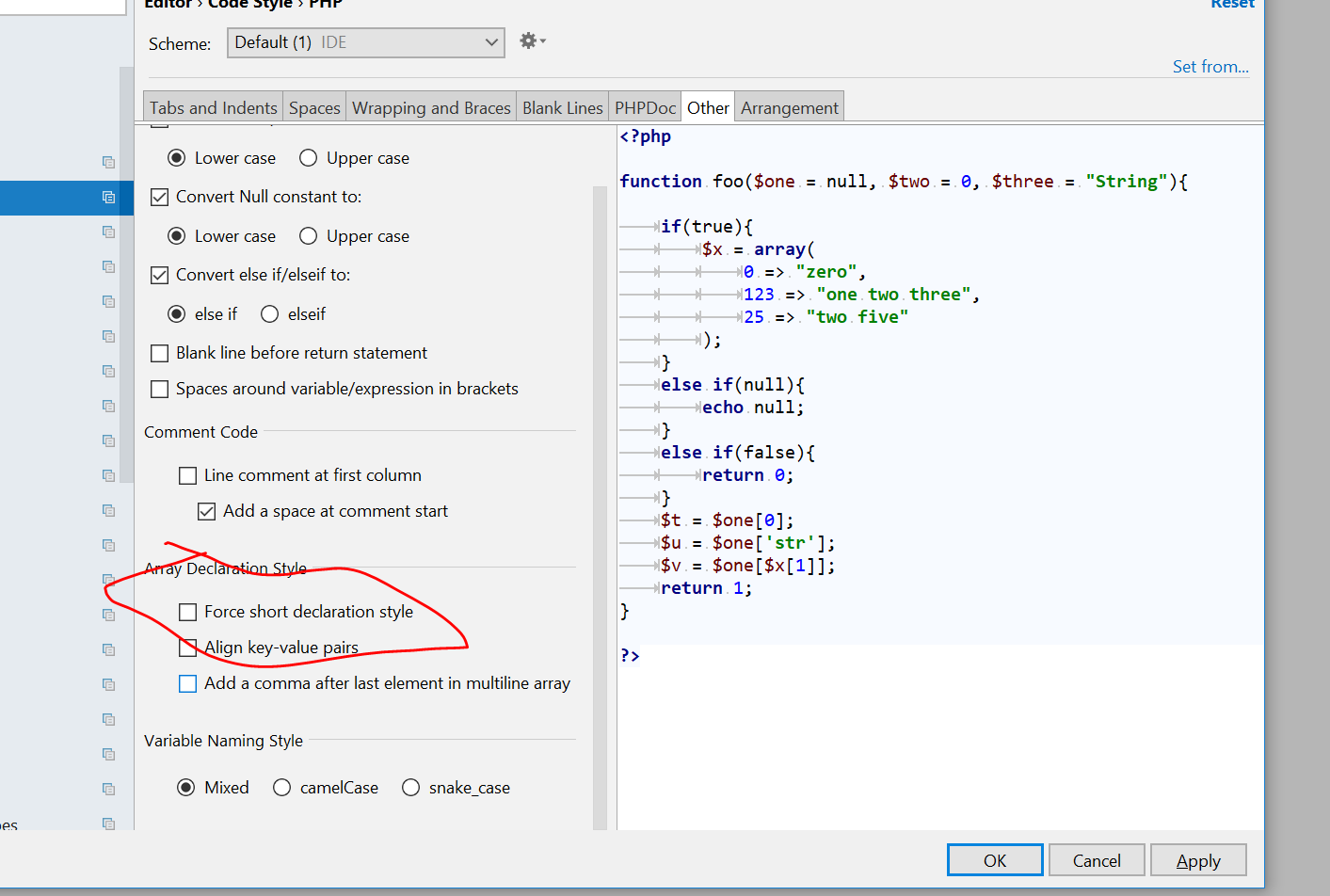The height and width of the screenshot is (896, 1330).
Task: Enable Force short declaration style
Action: (188, 612)
